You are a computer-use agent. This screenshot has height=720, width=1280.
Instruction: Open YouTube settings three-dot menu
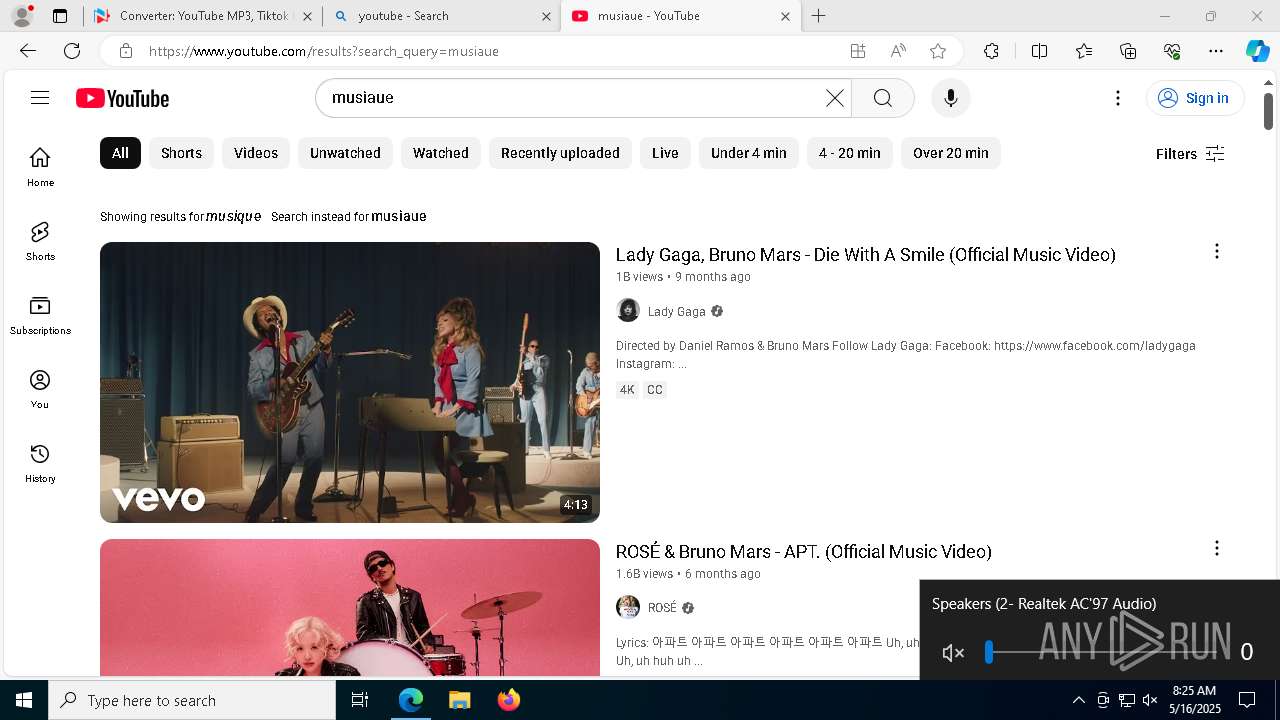tap(1118, 98)
